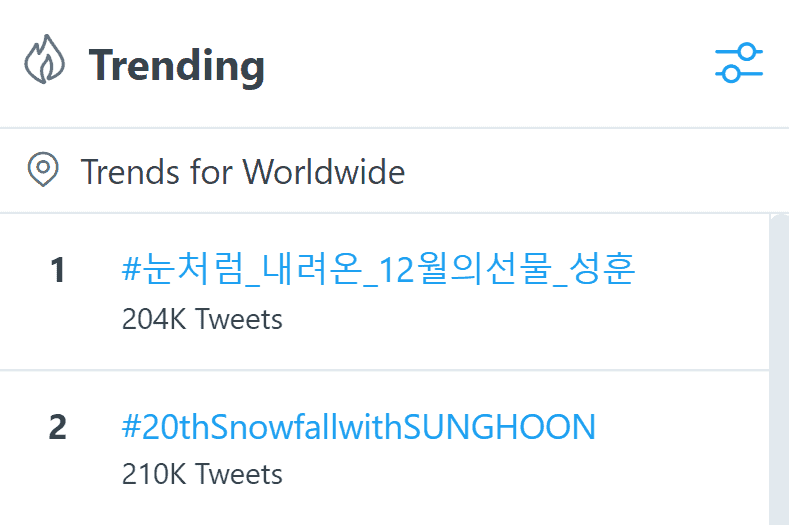Open the #20thSnowfallwithSUNGHOON hashtag
The width and height of the screenshot is (789, 525).
click(x=358, y=427)
